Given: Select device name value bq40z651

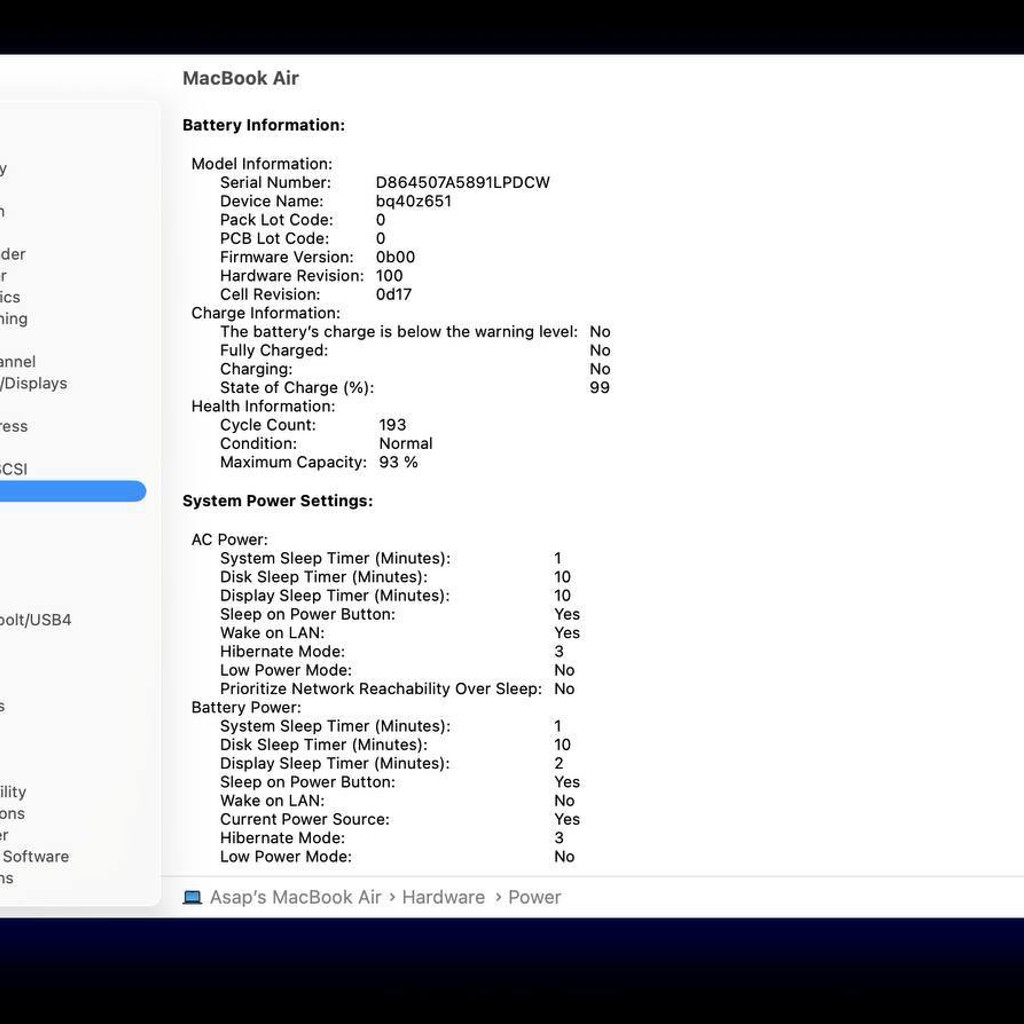Looking at the screenshot, I should click(x=413, y=201).
